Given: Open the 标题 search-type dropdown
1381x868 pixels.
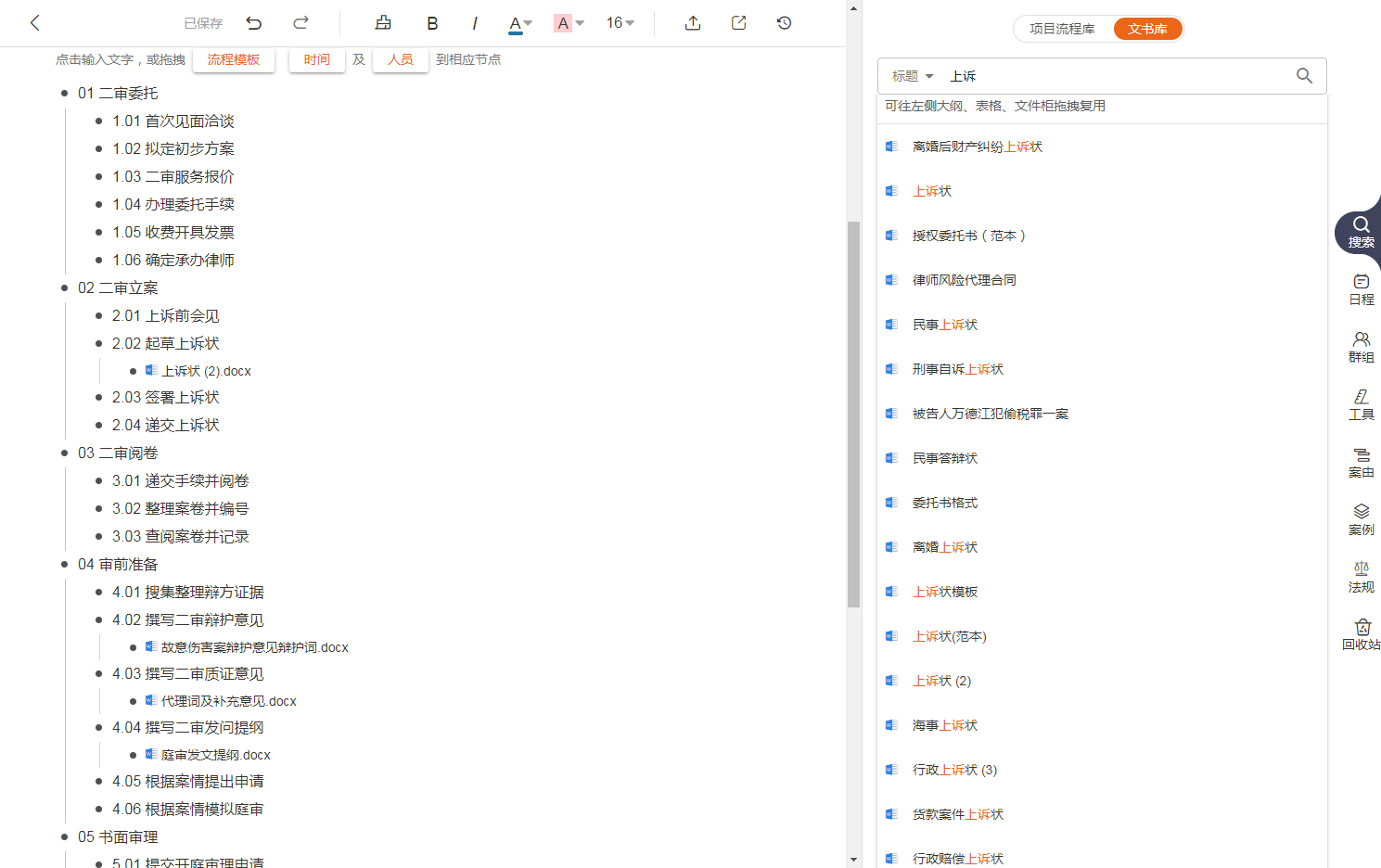Looking at the screenshot, I should coord(913,76).
